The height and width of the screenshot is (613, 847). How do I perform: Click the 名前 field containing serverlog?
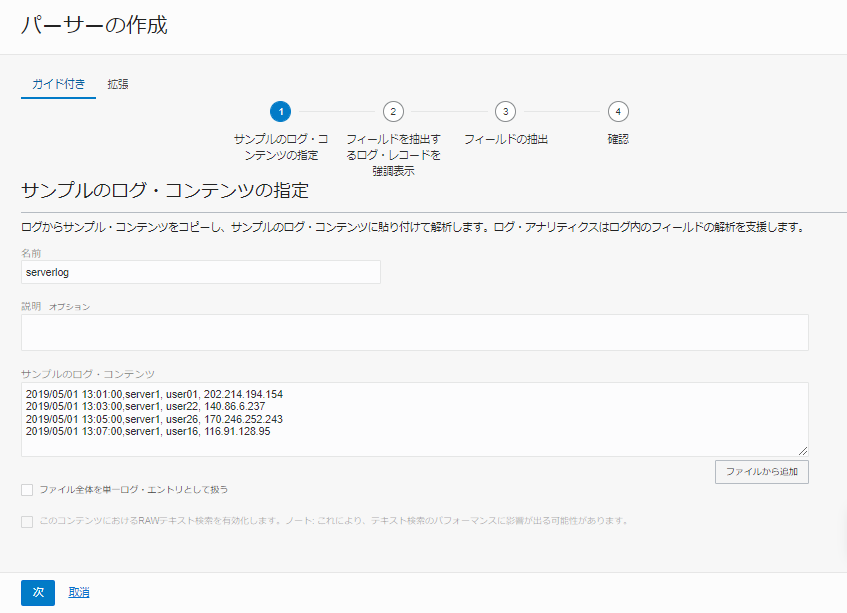click(x=200, y=272)
